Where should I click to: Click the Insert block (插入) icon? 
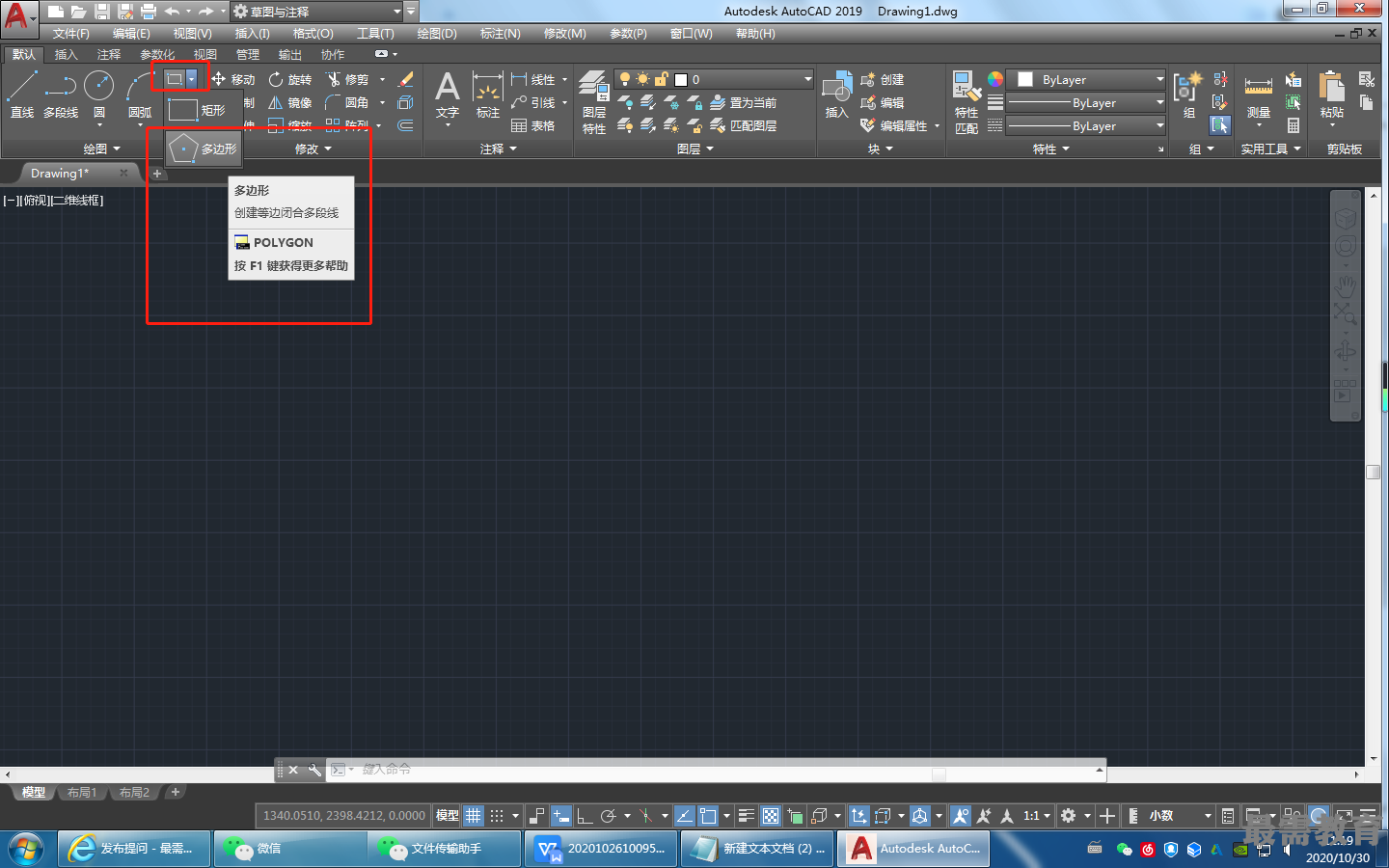pyautogui.click(x=836, y=95)
